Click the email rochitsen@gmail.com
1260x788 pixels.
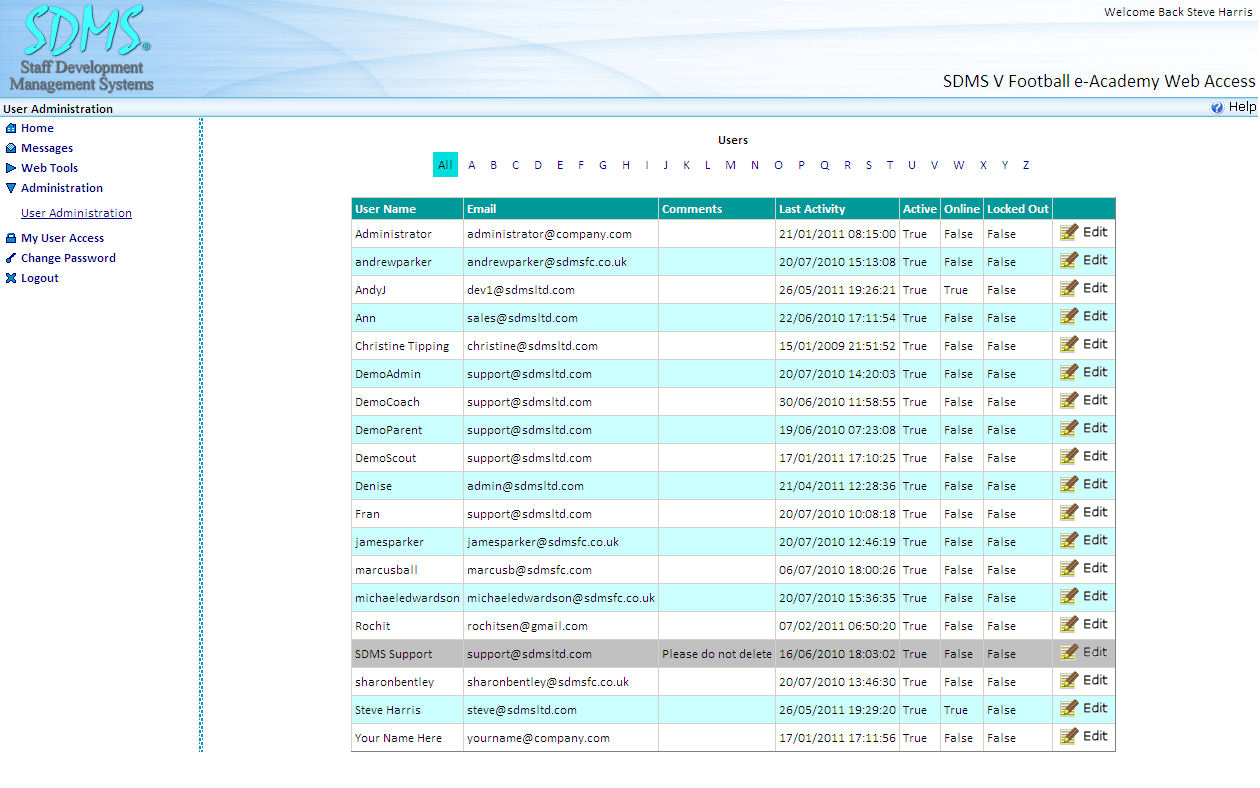pyautogui.click(x=527, y=626)
